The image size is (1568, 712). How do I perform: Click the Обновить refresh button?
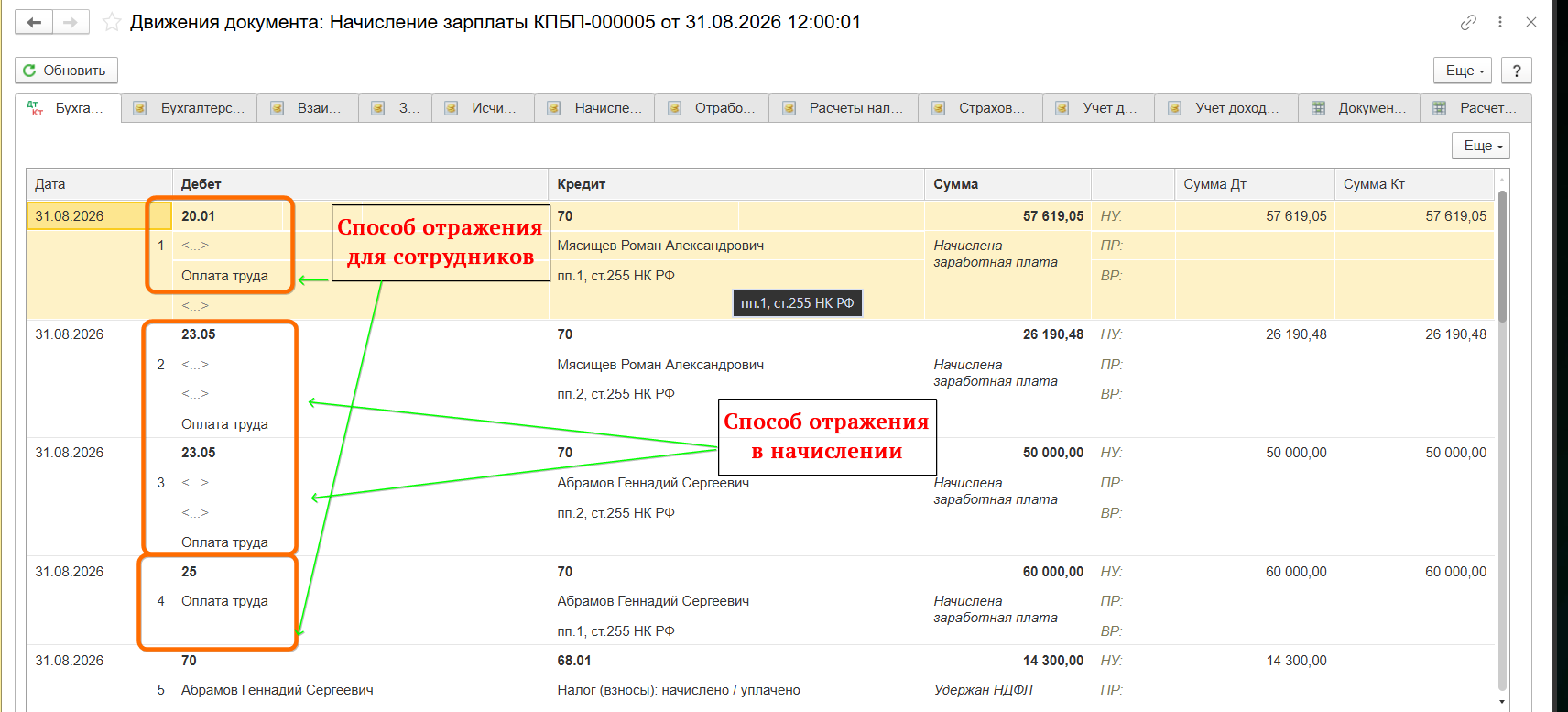point(66,71)
